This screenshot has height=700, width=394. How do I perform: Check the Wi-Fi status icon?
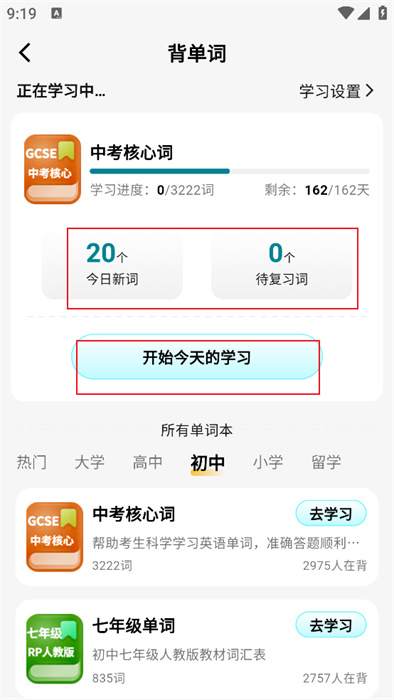(x=346, y=13)
